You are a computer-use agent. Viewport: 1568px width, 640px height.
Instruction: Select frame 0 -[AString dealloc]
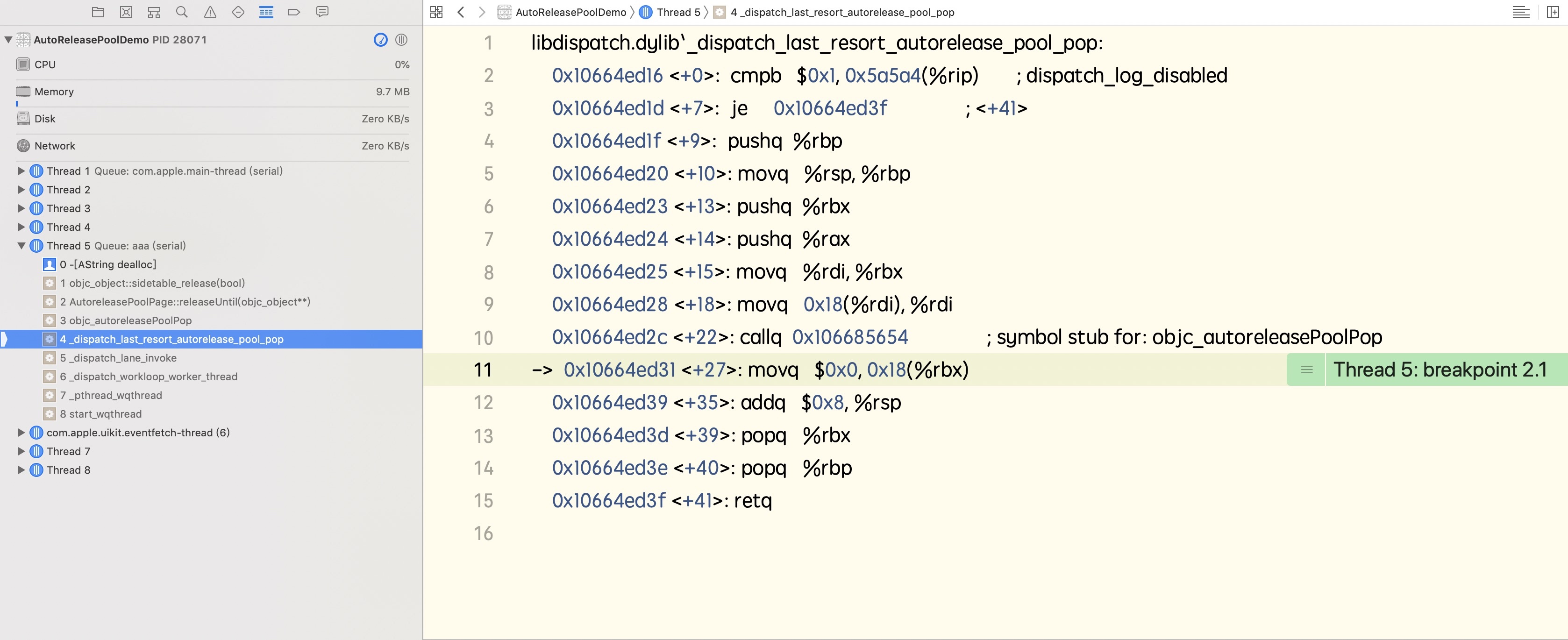click(x=108, y=264)
